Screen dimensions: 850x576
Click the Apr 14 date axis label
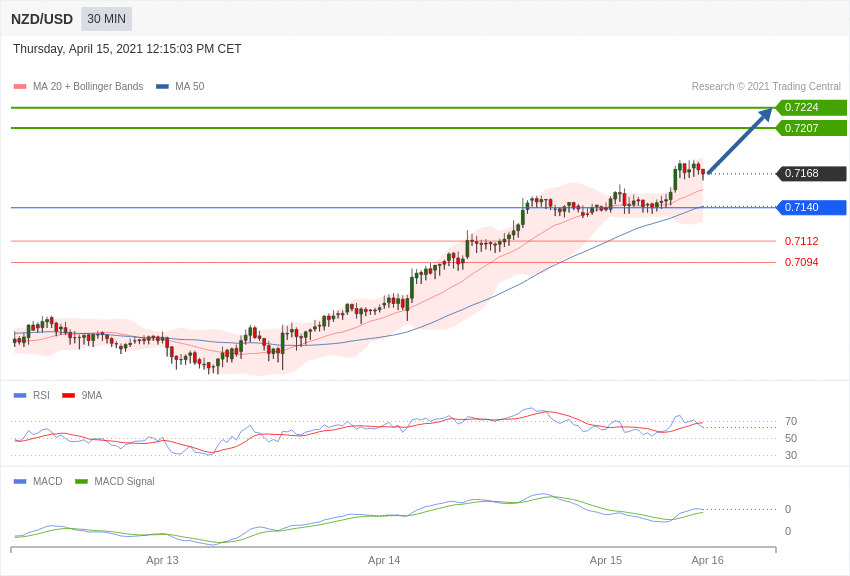point(384,560)
